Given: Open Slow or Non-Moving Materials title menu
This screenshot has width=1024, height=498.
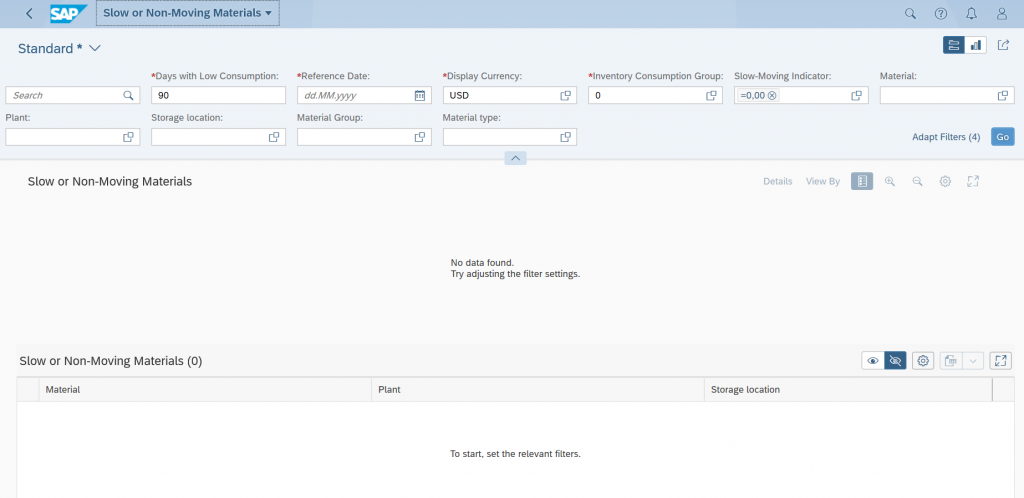Looking at the screenshot, I should pyautogui.click(x=187, y=13).
